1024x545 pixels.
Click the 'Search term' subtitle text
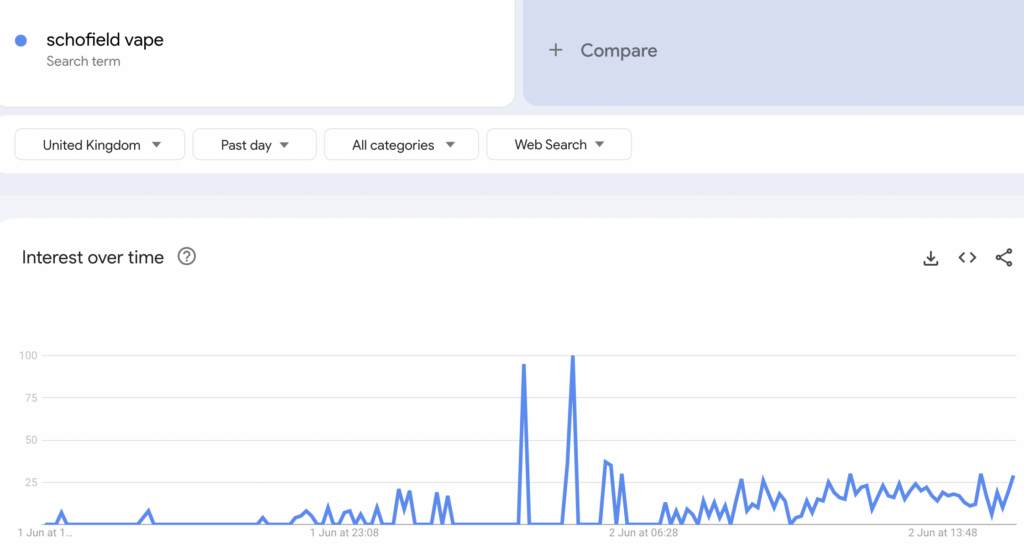(83, 61)
